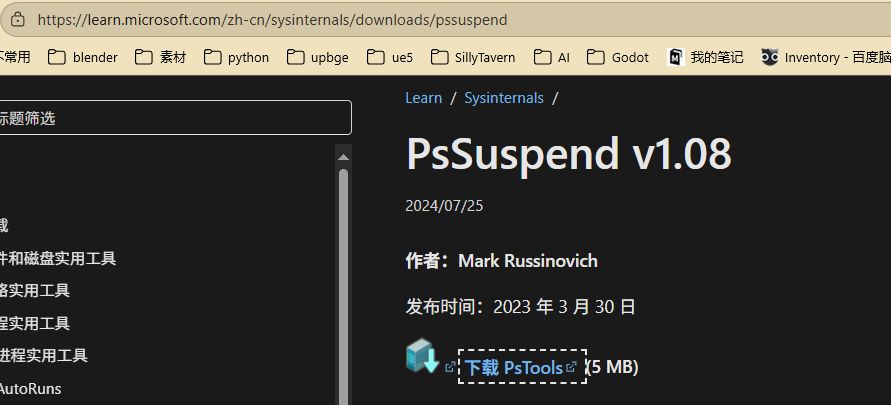Screen dimensions: 891x405
Task: Open the 素材 bookmark folder
Action: [x=161, y=57]
